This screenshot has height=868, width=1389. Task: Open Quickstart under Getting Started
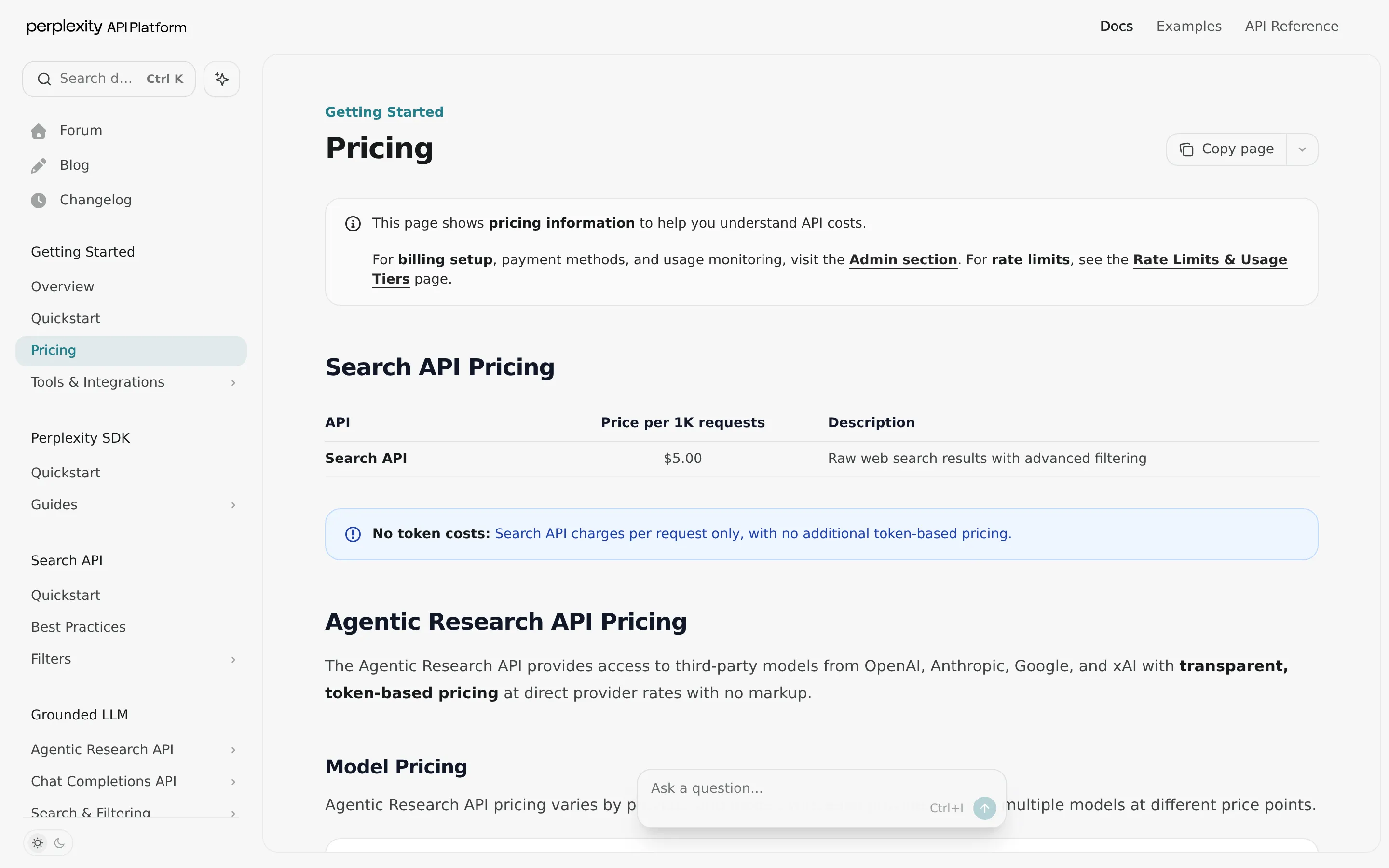pyautogui.click(x=66, y=319)
